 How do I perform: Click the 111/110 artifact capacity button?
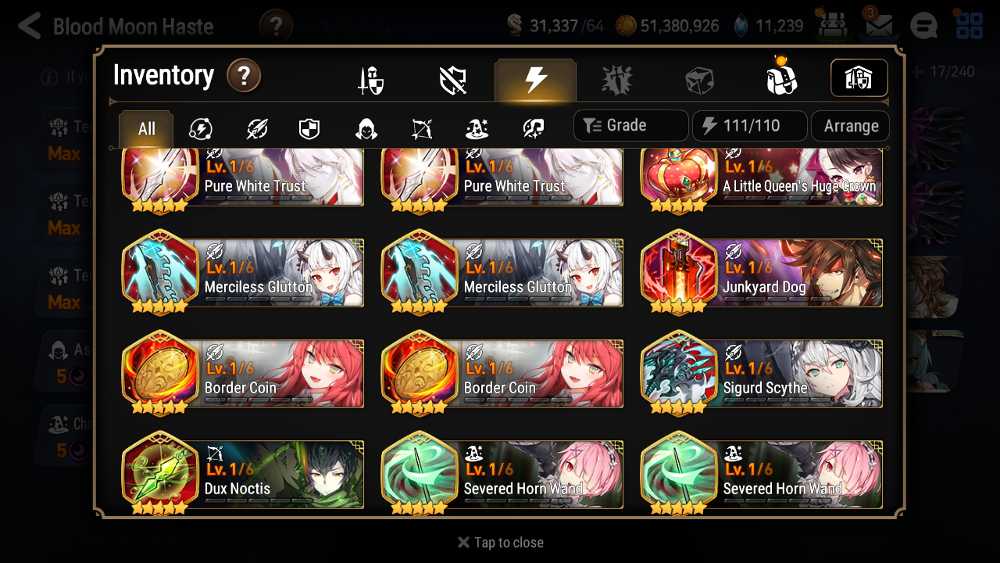click(750, 126)
